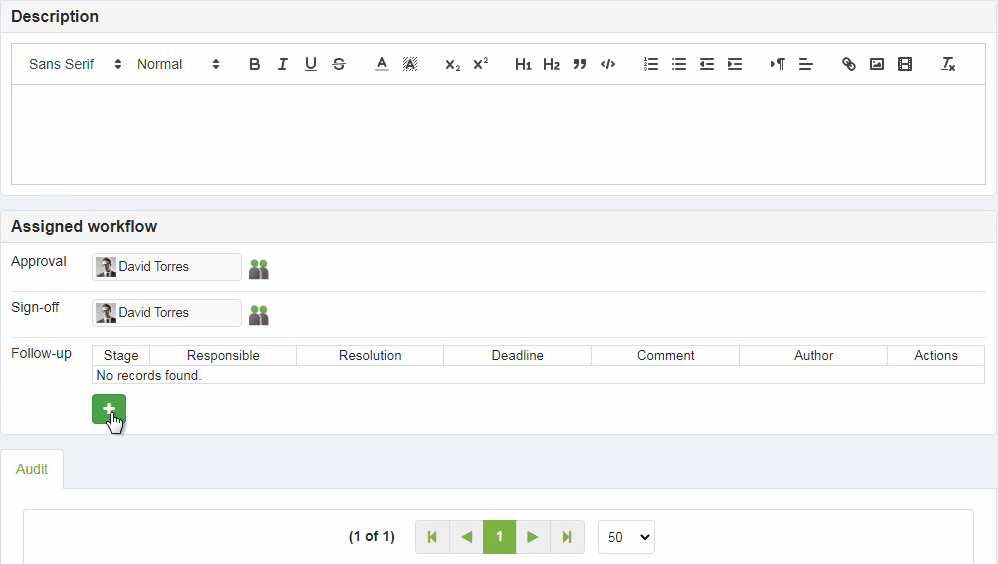Insert an image into the description
This screenshot has width=998, height=564.
click(876, 64)
